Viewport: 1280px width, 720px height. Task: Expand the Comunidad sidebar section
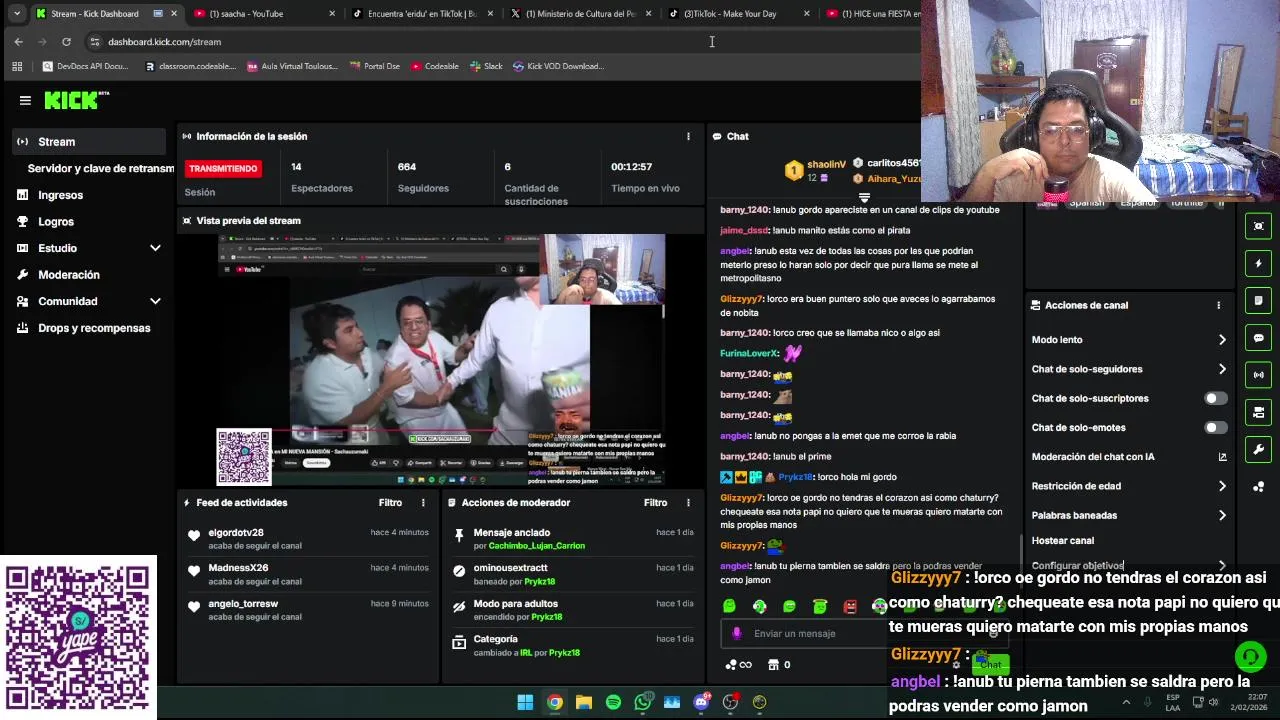click(x=155, y=301)
